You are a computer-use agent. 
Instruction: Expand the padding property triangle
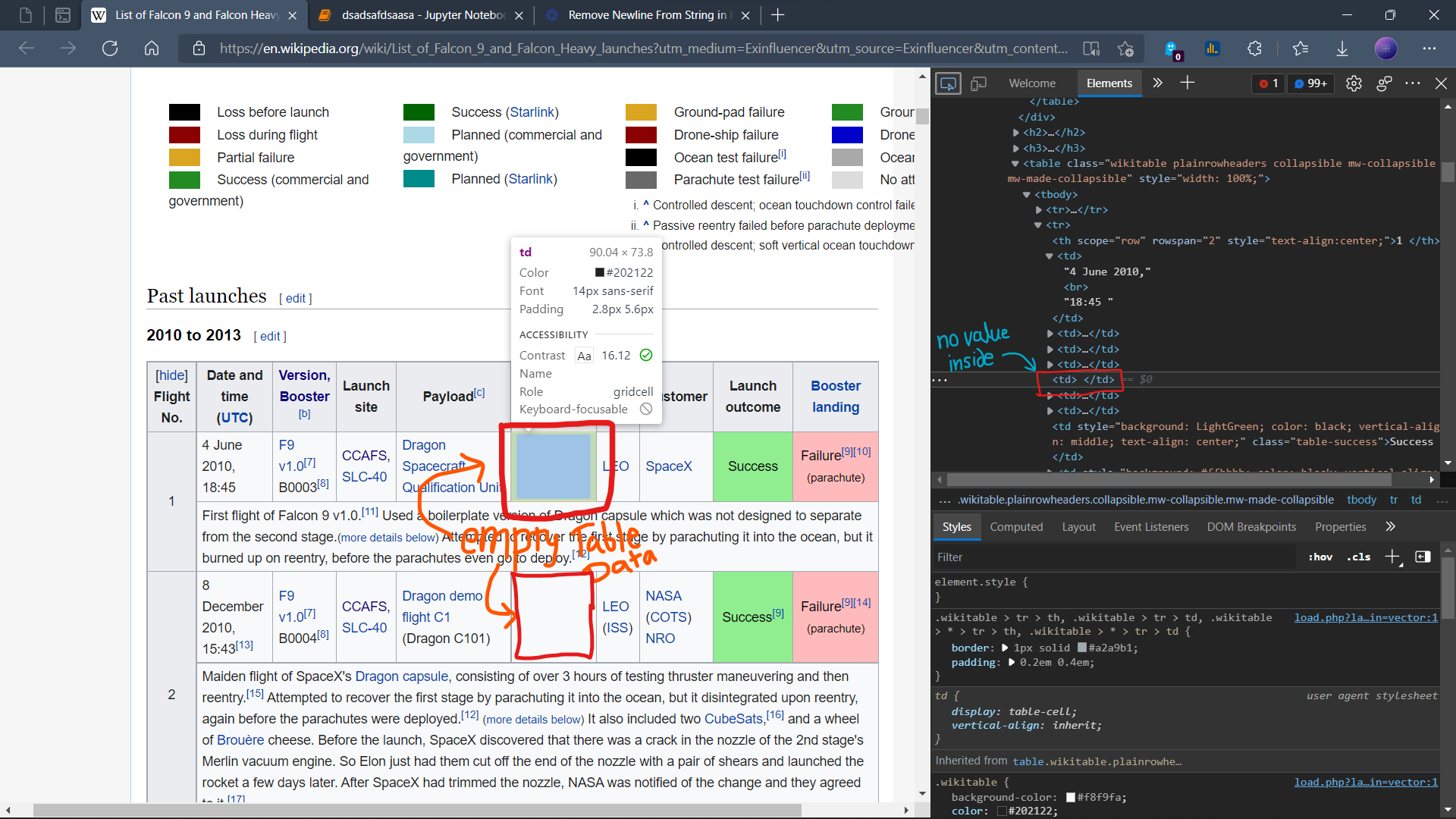(1011, 663)
